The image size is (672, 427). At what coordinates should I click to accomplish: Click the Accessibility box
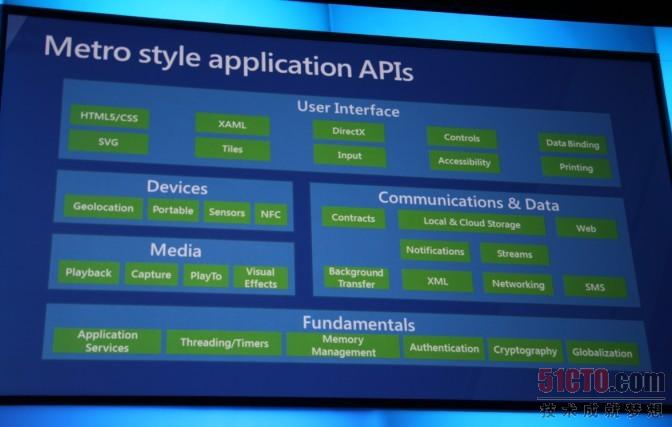pyautogui.click(x=464, y=161)
